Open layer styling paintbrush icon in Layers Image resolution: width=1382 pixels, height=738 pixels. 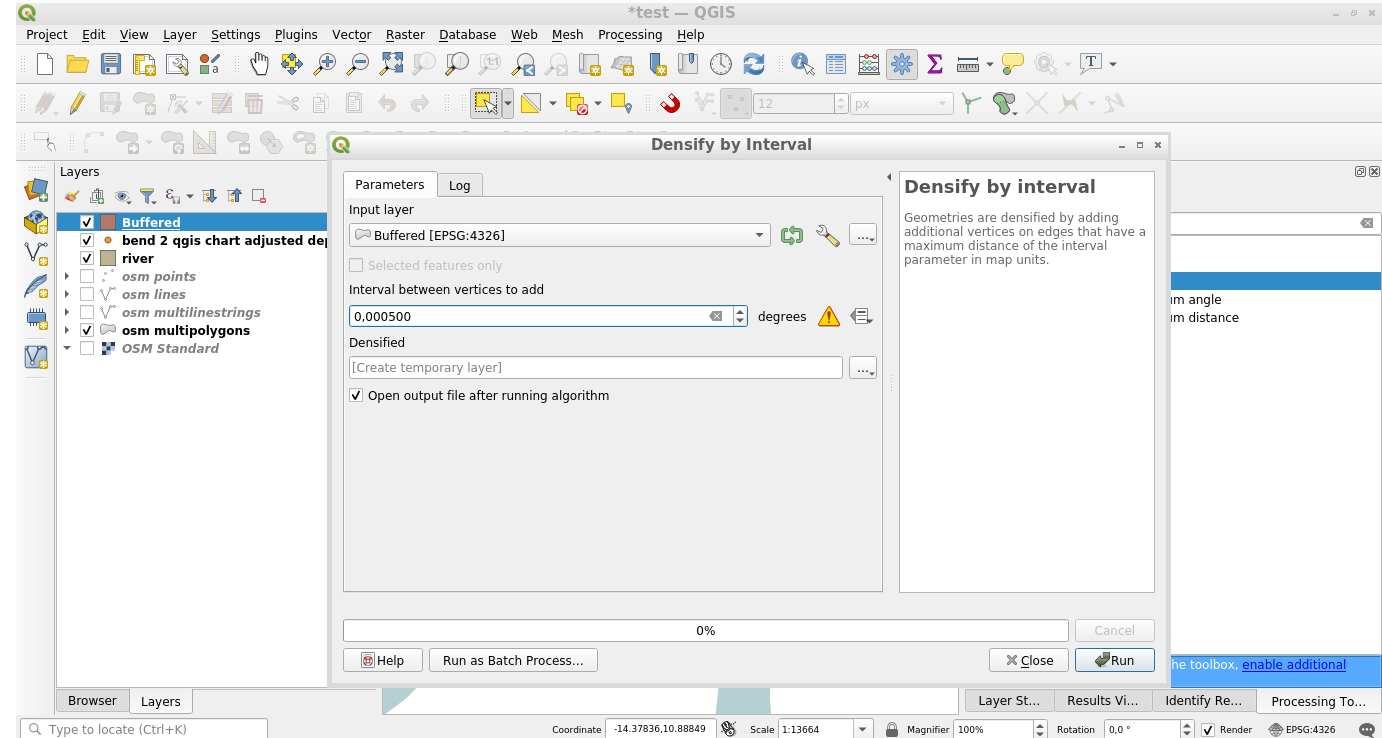[71, 196]
